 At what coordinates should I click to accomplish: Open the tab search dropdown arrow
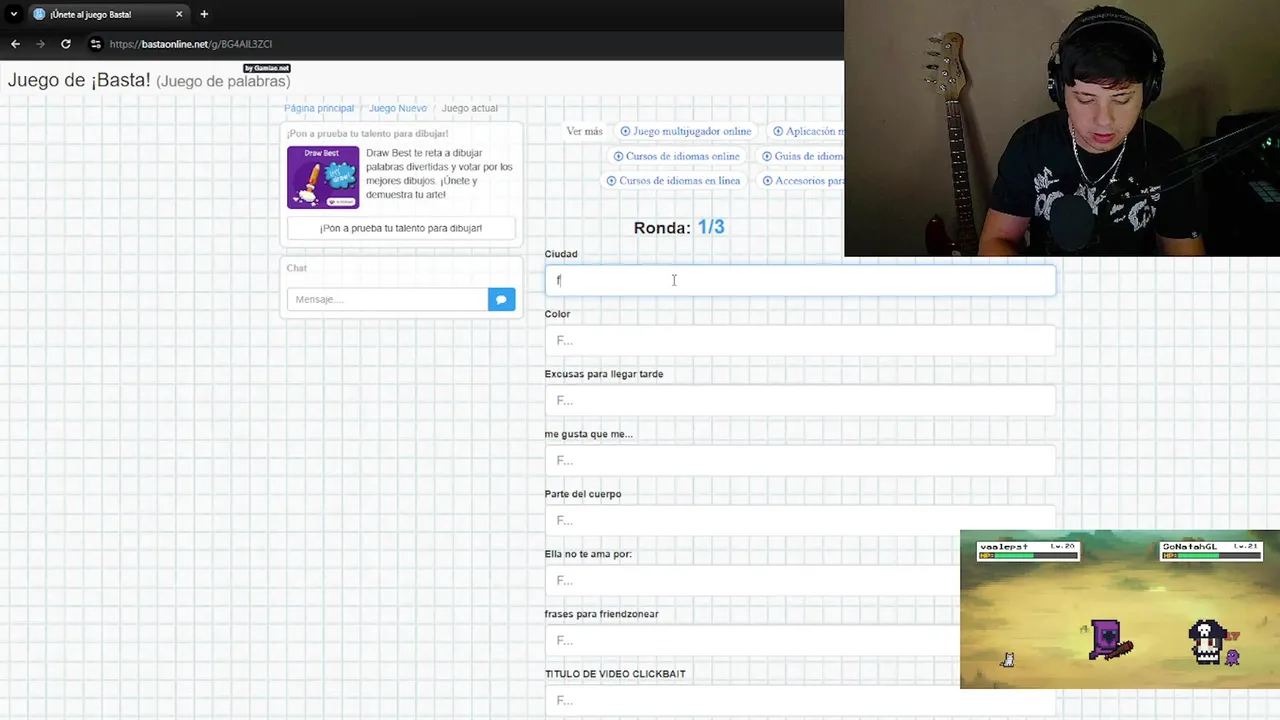tap(13, 14)
